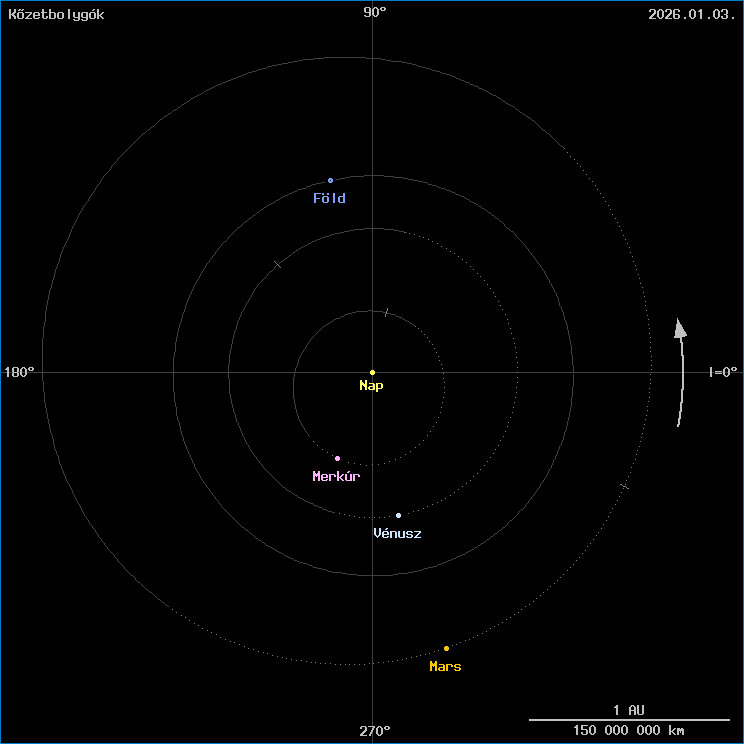Select the blue Earth planet dot
Viewport: 744px width, 744px height.
coord(330,181)
